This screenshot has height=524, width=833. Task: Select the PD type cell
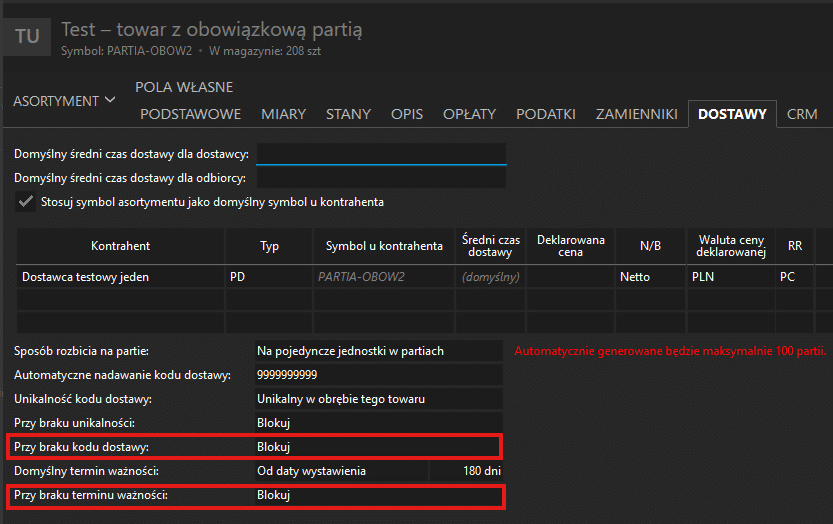click(269, 277)
